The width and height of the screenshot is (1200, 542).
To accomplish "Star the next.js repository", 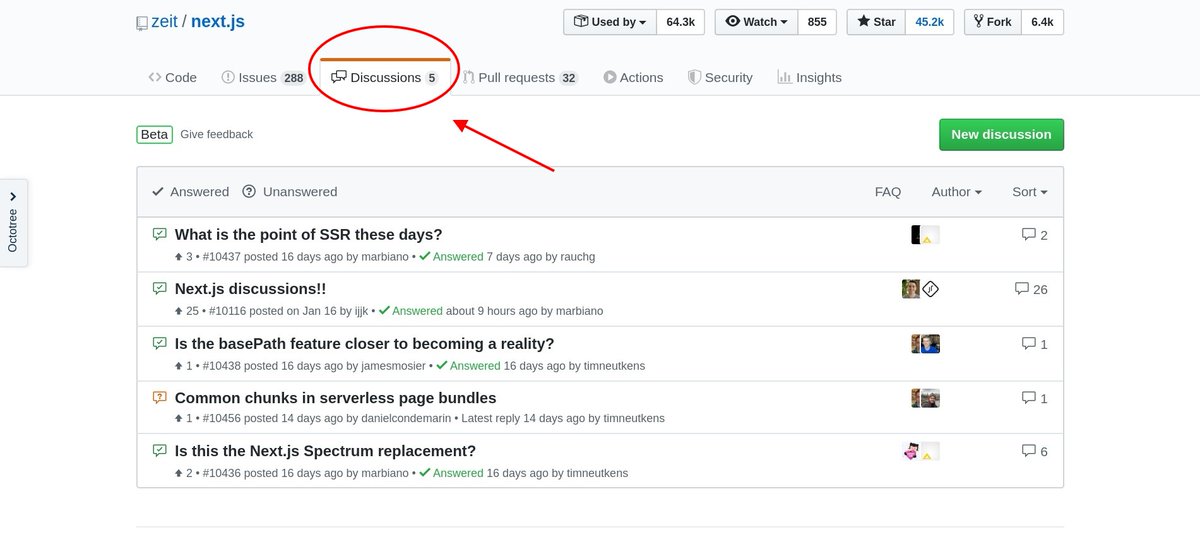I will click(876, 22).
